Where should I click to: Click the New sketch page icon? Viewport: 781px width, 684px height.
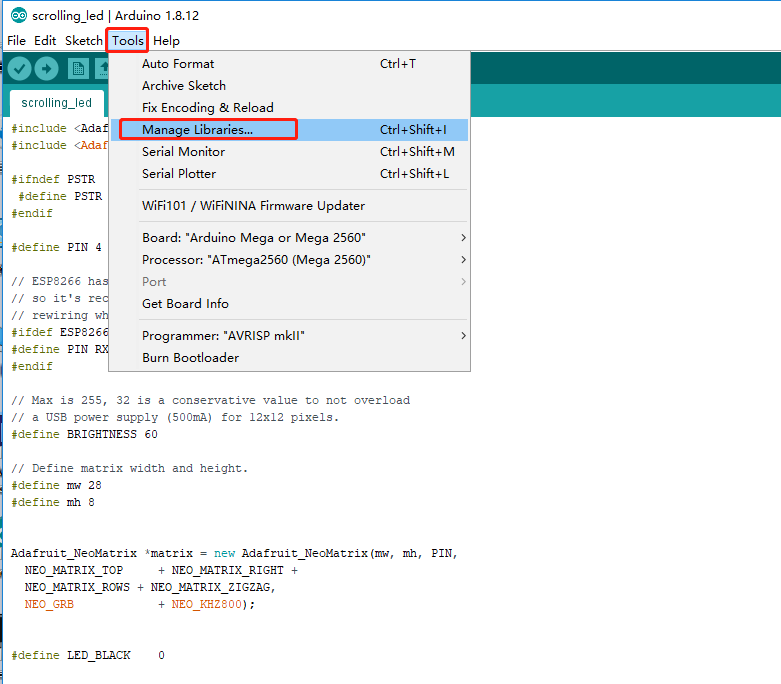[x=78, y=69]
